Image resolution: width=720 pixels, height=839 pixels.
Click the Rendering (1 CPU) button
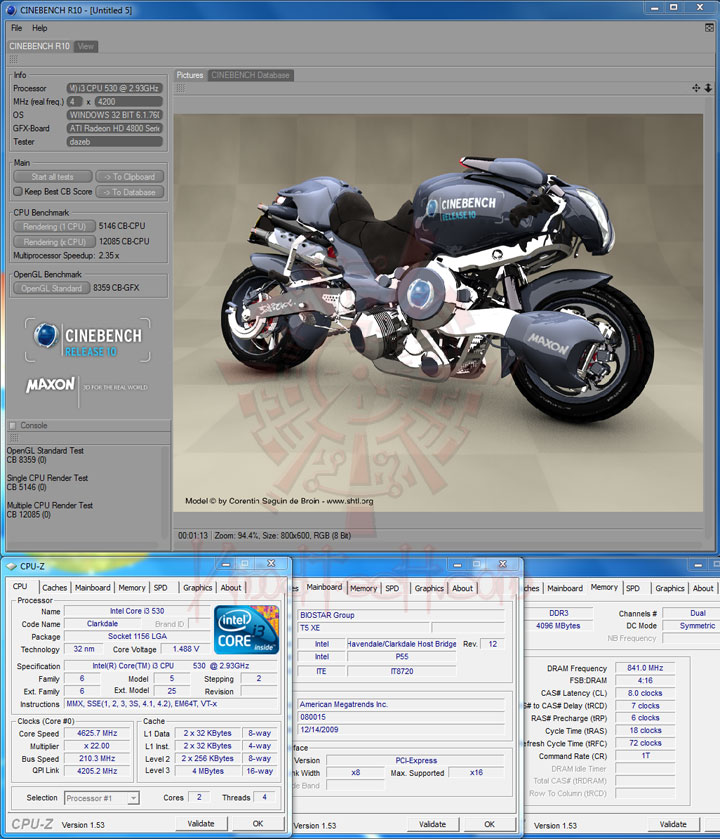(54, 226)
